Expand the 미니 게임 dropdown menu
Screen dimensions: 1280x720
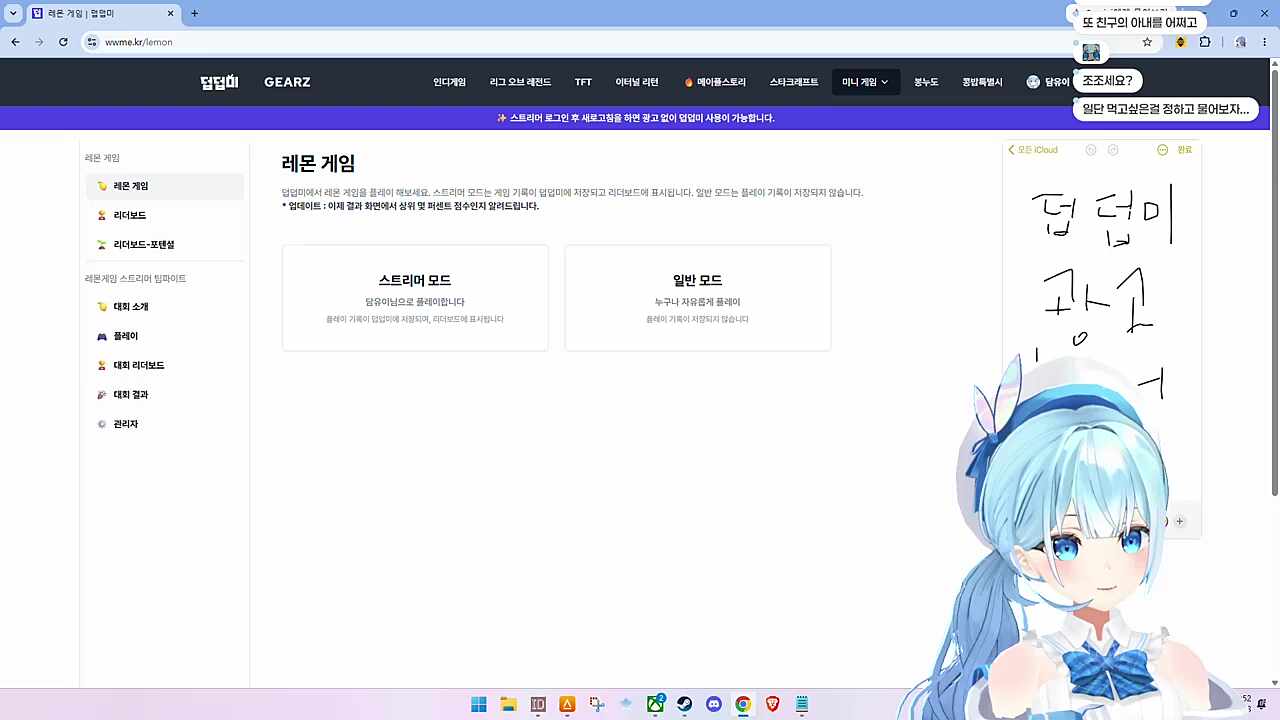865,82
